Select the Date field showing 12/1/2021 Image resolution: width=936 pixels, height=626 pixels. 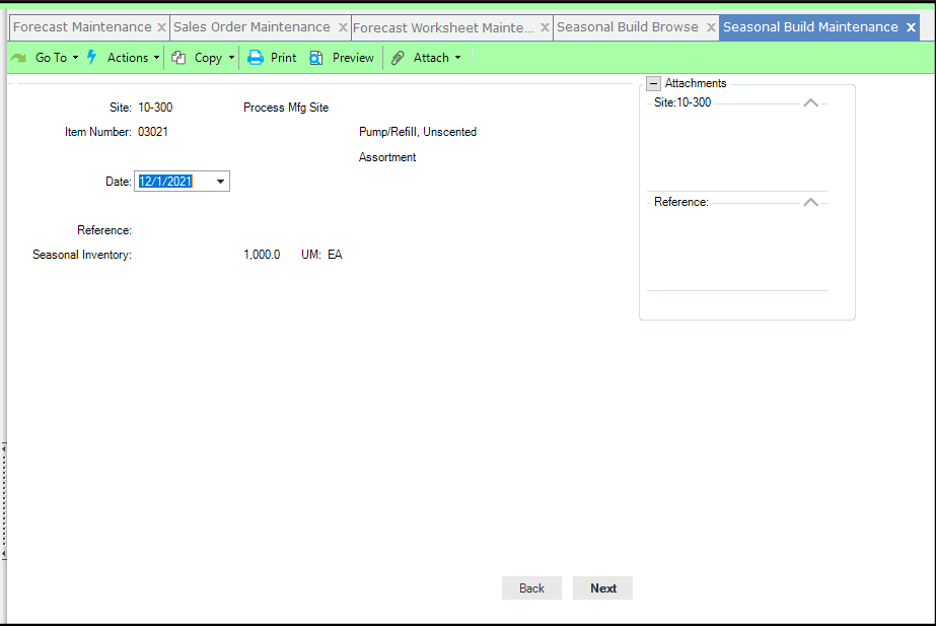tap(172, 181)
